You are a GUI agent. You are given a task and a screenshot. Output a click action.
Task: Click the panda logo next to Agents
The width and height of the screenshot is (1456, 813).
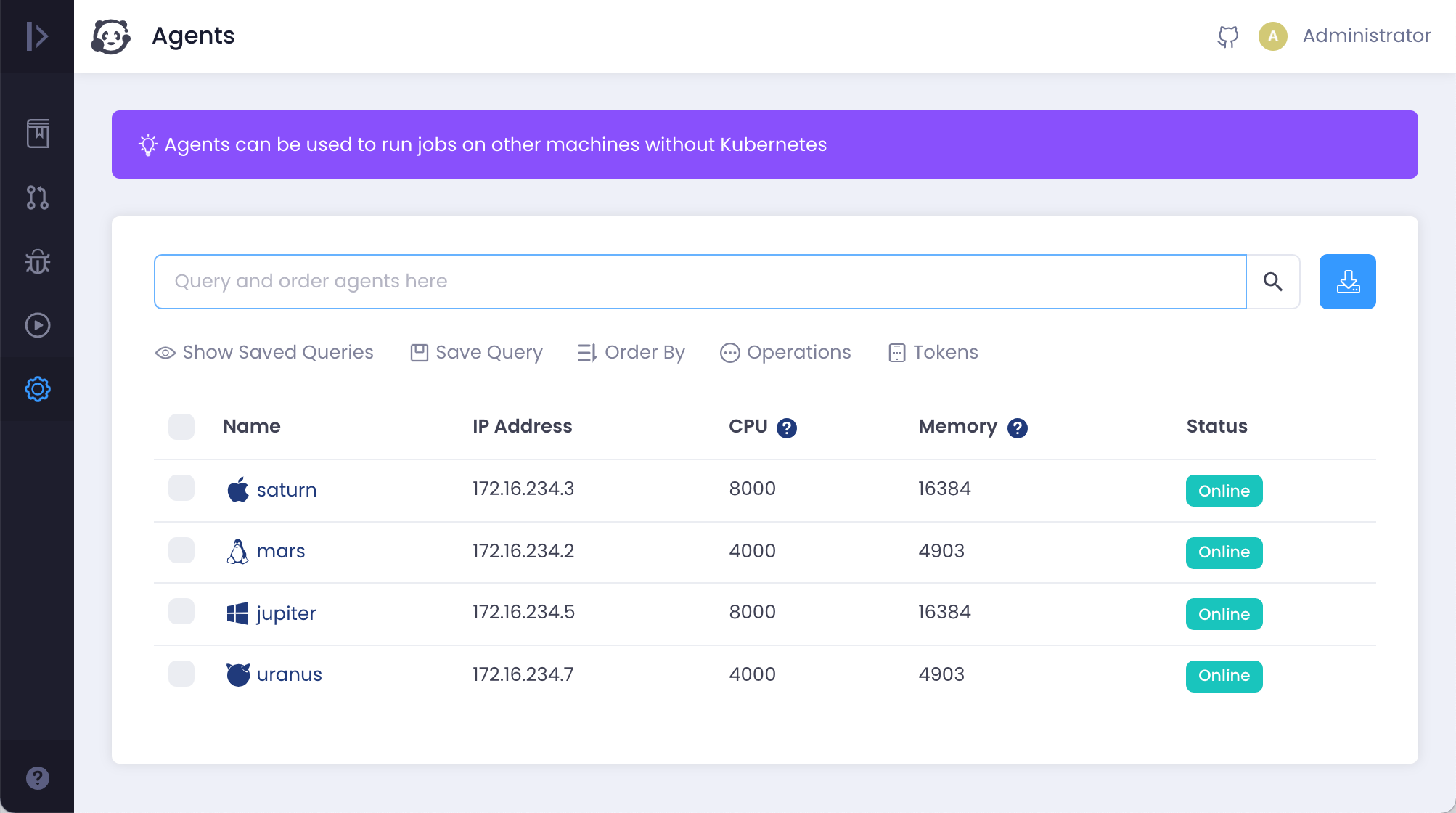[x=111, y=36]
